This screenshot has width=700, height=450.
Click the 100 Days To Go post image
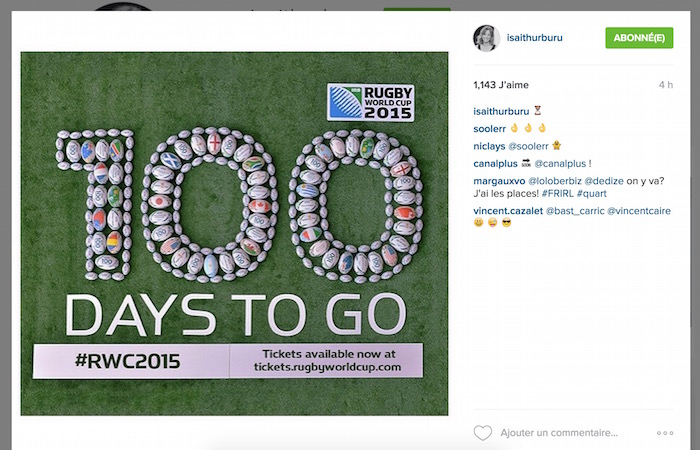pos(234,233)
